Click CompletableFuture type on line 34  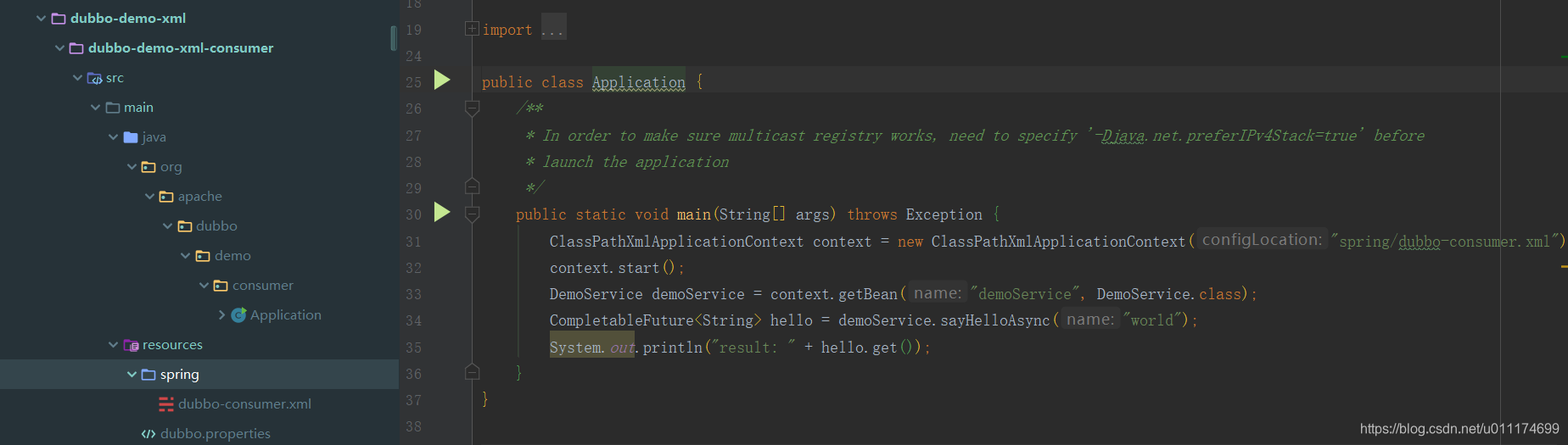(x=621, y=320)
